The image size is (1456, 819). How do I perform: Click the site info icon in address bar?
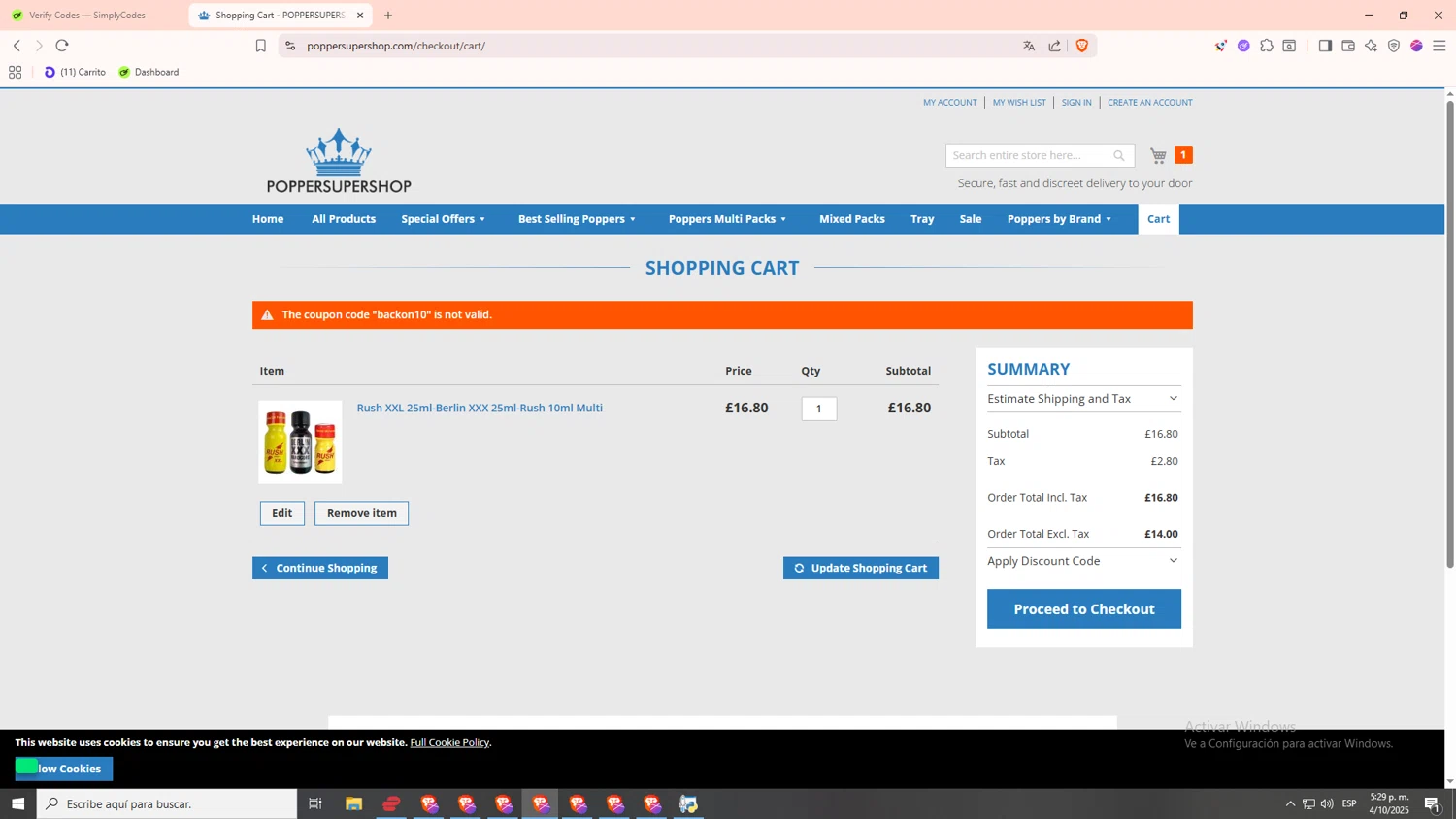point(290,46)
